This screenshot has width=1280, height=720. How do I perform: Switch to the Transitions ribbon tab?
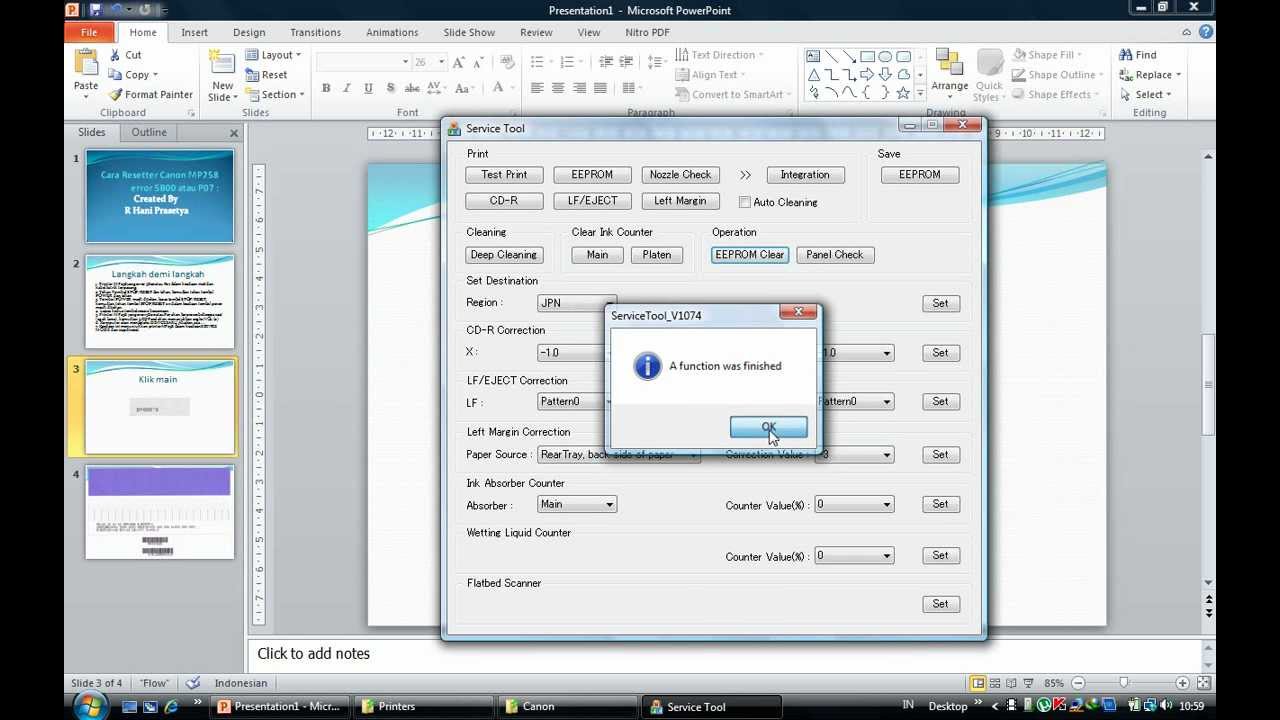pos(315,32)
